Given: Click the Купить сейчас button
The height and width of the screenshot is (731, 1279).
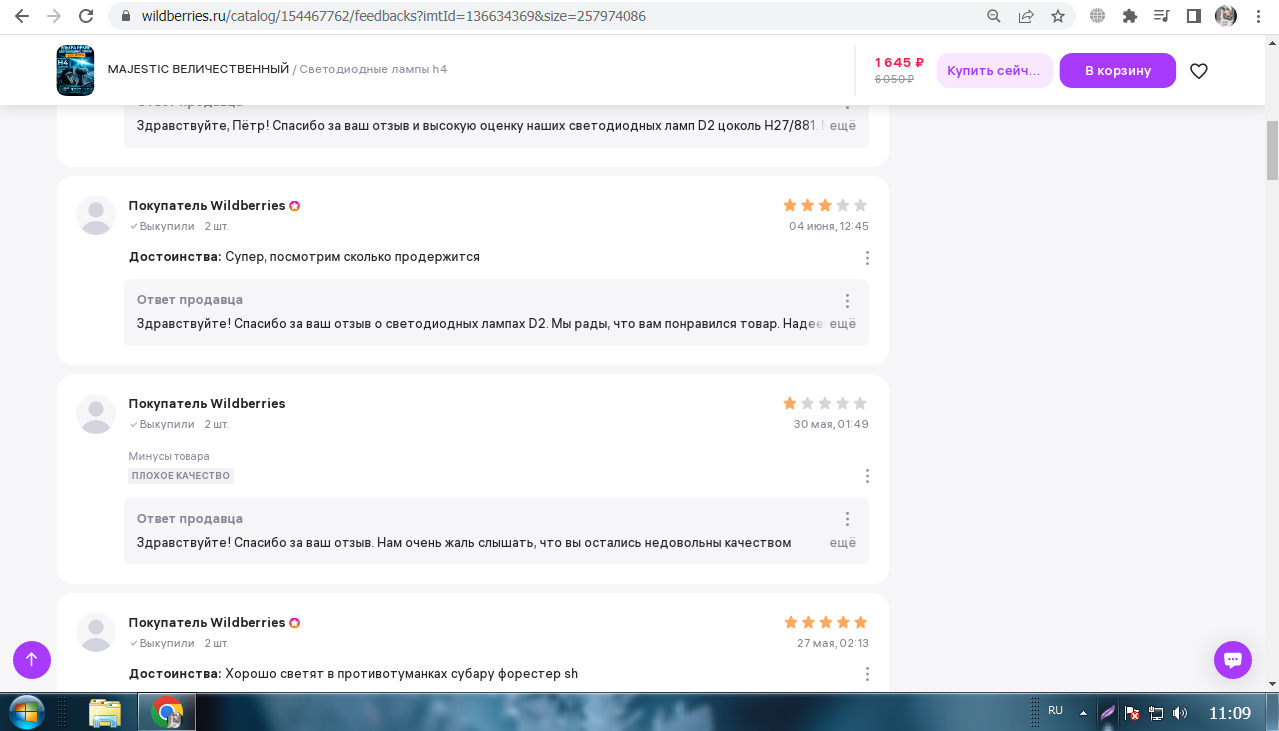Looking at the screenshot, I should tap(994, 70).
